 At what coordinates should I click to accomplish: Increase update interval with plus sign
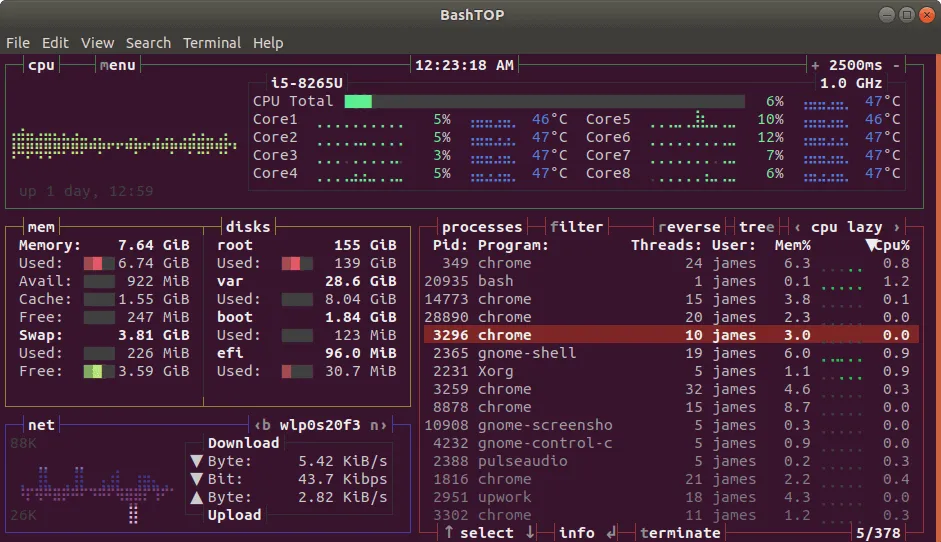tap(815, 65)
